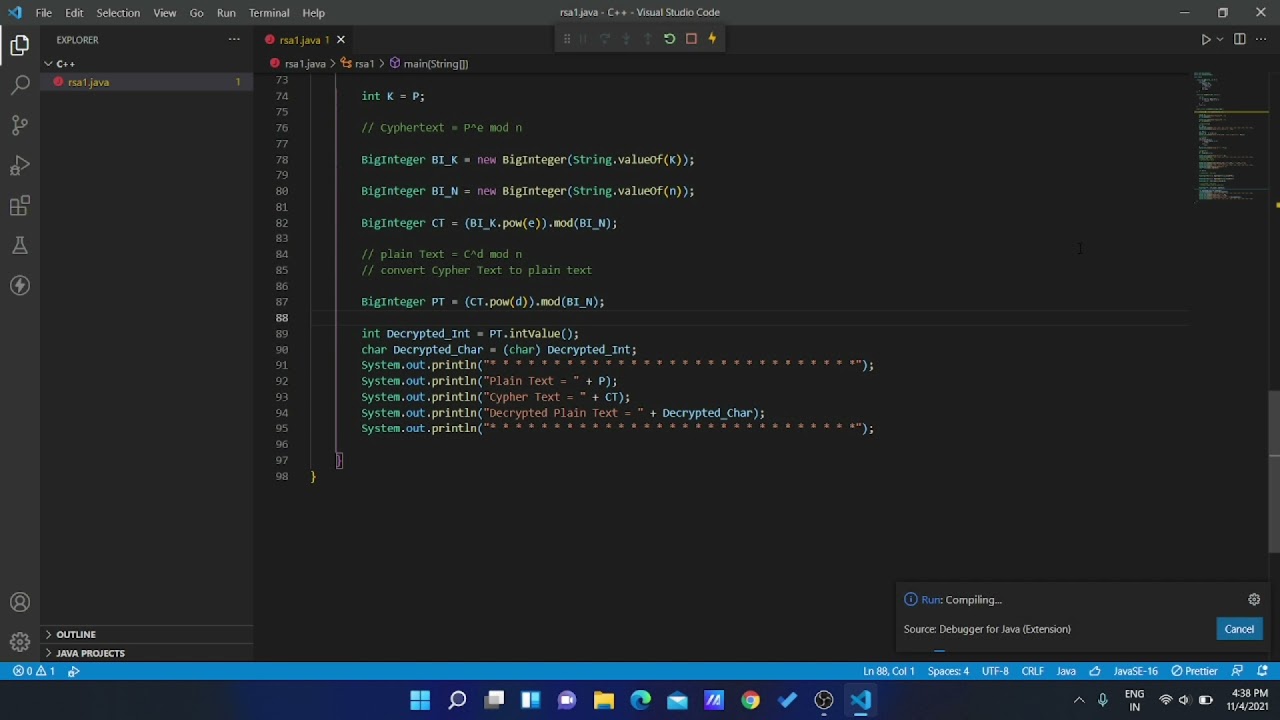The image size is (1280, 720).
Task: Open the Explorer view in activity bar
Action: click(20, 45)
